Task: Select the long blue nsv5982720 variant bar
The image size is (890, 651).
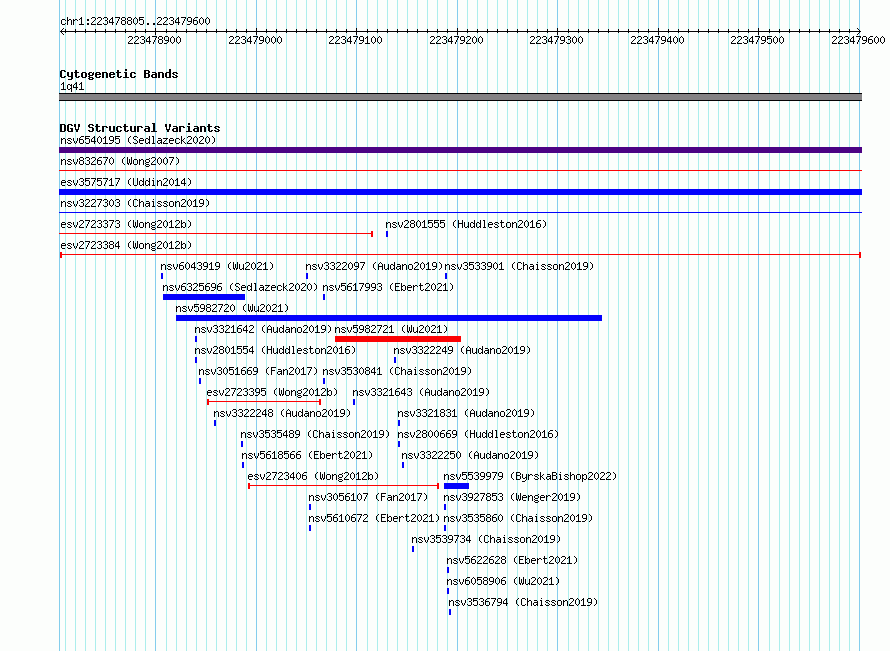Action: click(389, 318)
